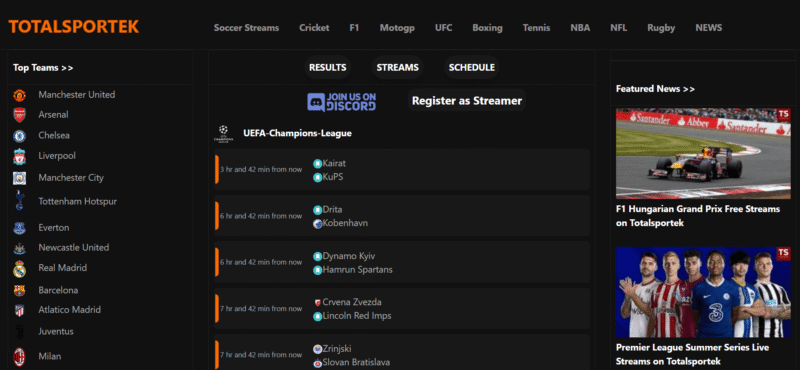Go to the UFC navigation item
The height and width of the screenshot is (370, 800).
[443, 28]
